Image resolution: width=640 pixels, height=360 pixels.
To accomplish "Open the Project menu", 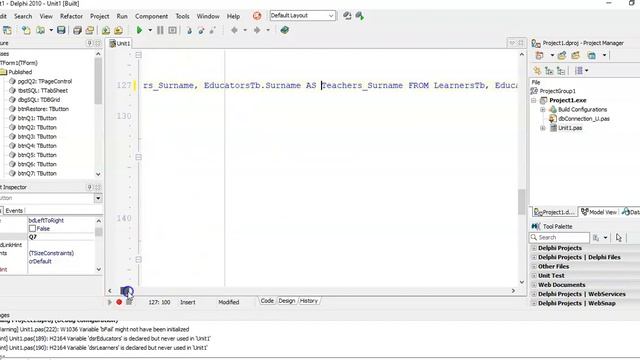I will 100,16.
